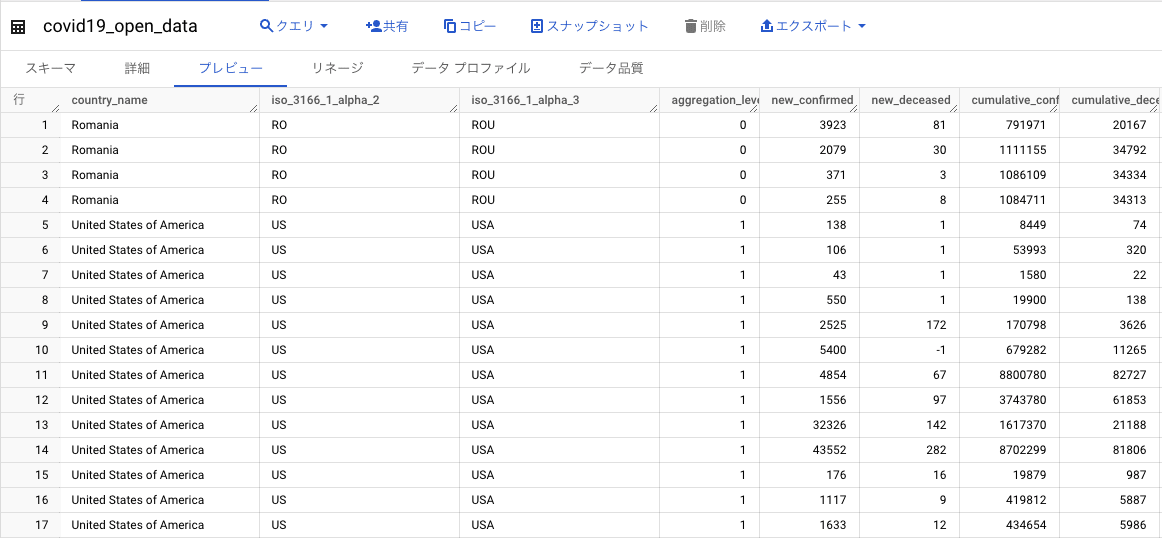Click the value -1 in row 10
This screenshot has height=538, width=1162.
[x=941, y=350]
